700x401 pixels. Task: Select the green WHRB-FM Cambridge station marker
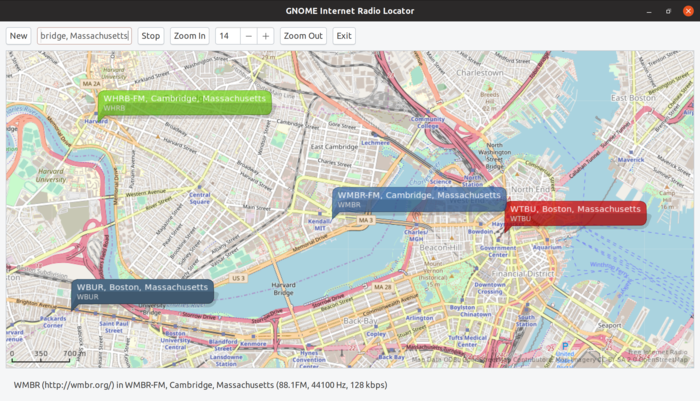pos(185,102)
